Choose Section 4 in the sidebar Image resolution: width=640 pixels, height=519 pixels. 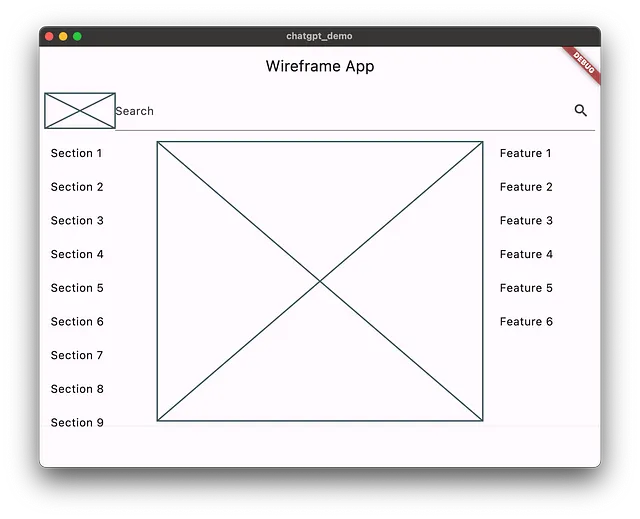pyautogui.click(x=77, y=255)
